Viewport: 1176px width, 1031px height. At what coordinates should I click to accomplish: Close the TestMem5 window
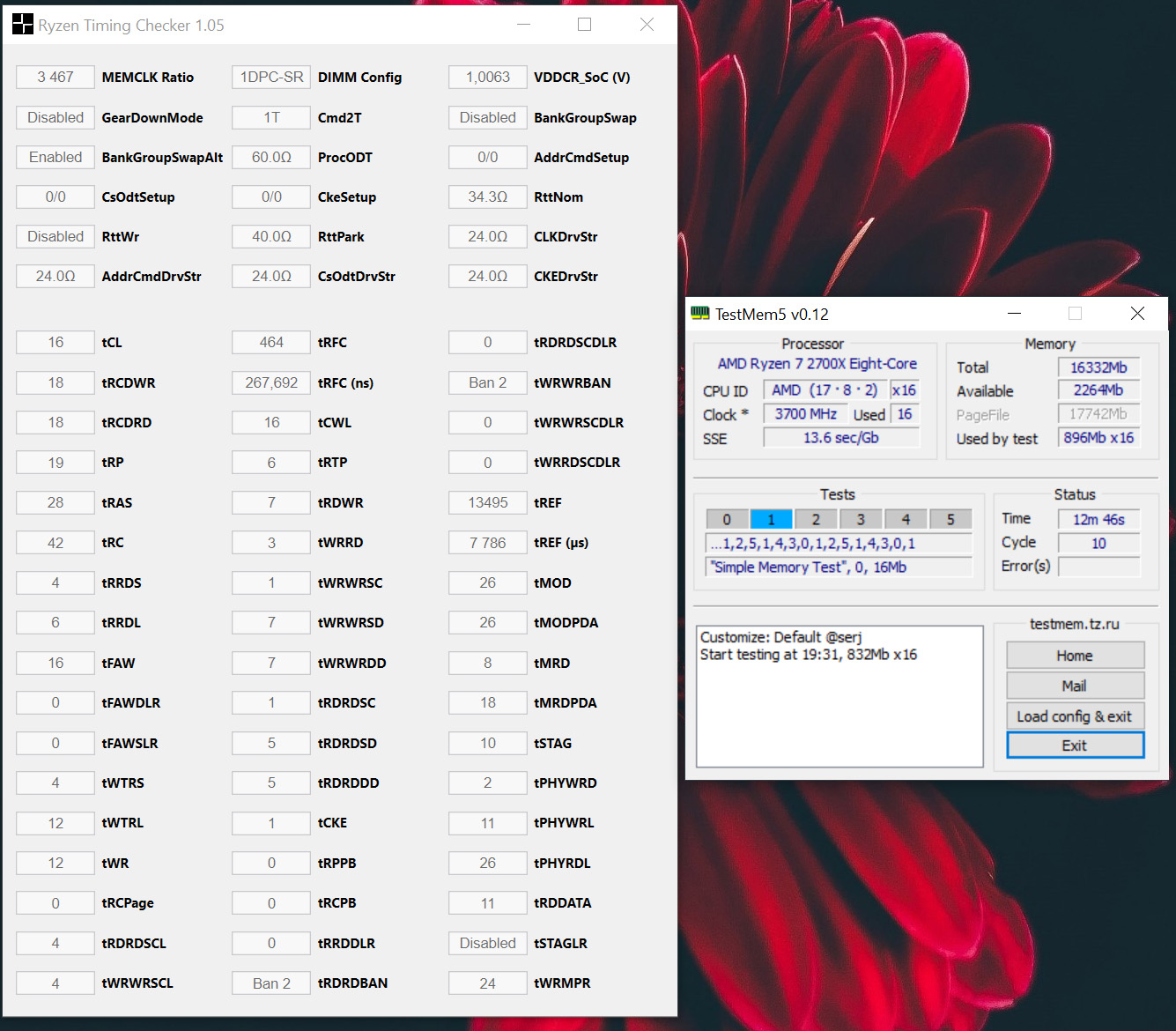[x=1137, y=314]
